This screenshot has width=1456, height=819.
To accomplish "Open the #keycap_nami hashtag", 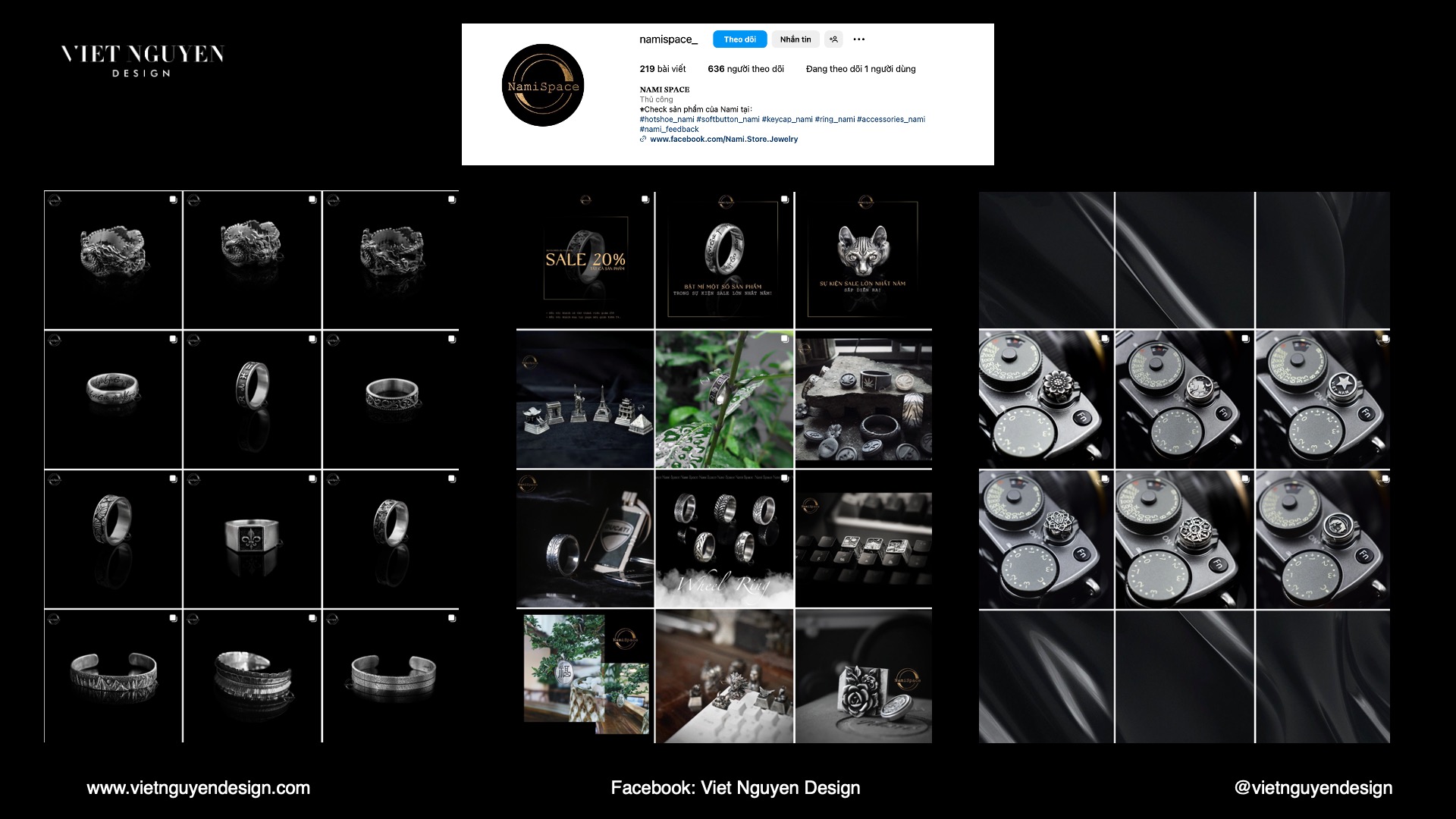I will tap(787, 119).
